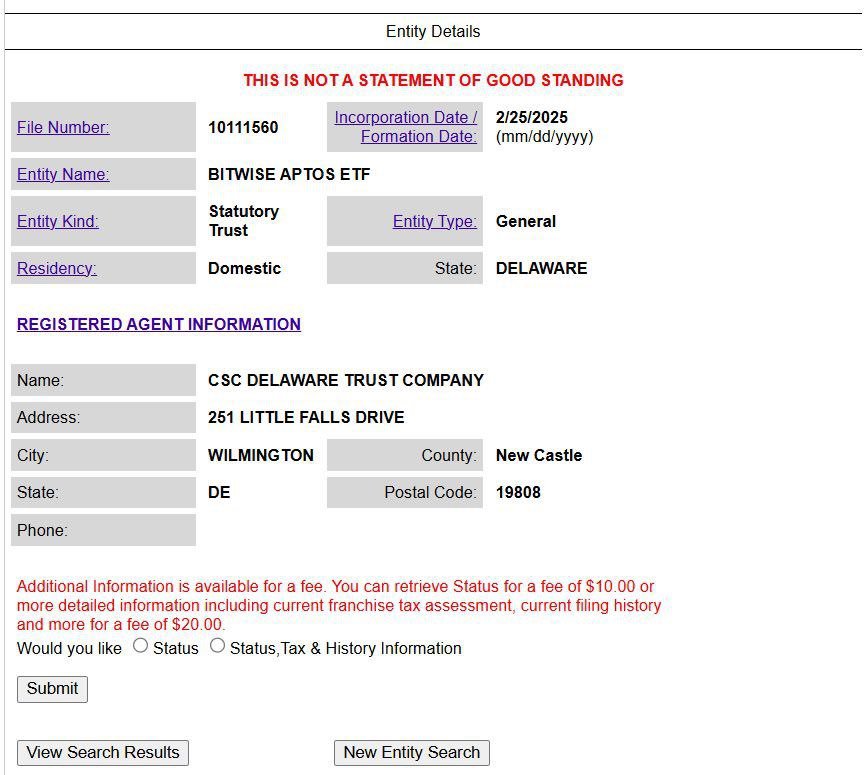Click the file number value 10111560
The image size is (867, 775).
pos(243,127)
